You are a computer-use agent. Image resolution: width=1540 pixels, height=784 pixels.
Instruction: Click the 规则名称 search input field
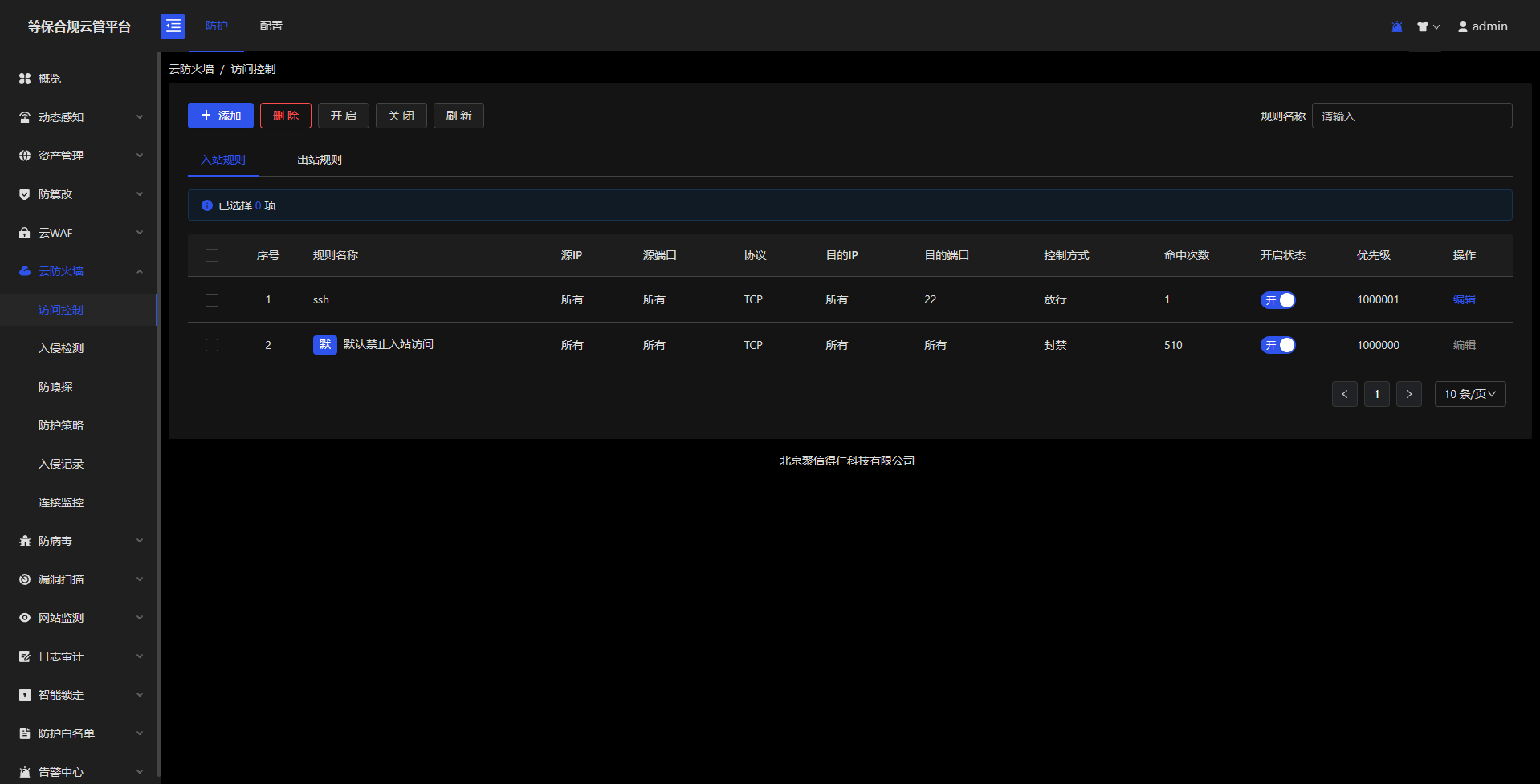(1412, 116)
